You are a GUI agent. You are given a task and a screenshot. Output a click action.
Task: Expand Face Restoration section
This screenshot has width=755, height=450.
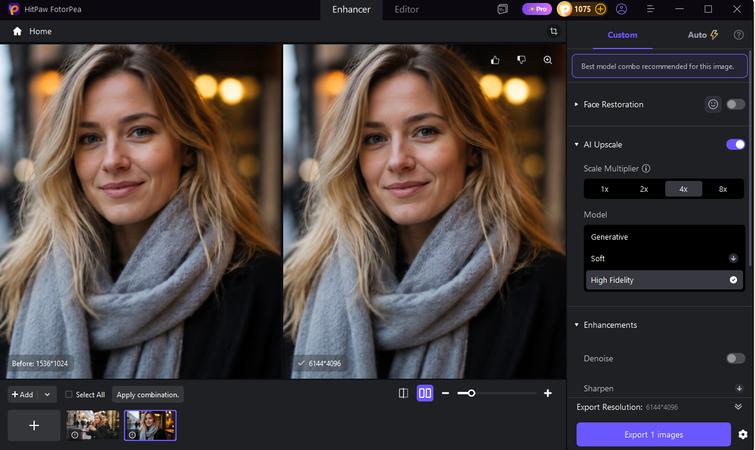pos(576,104)
